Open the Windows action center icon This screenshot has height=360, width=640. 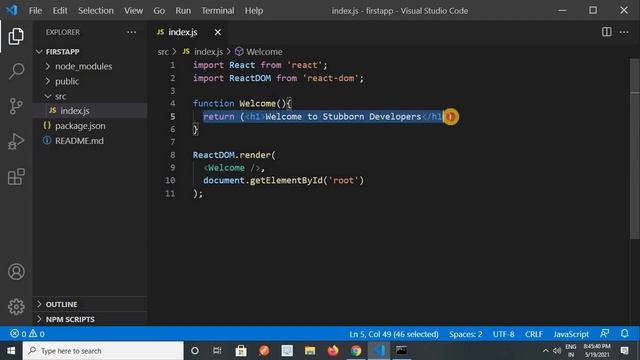pos(624,351)
